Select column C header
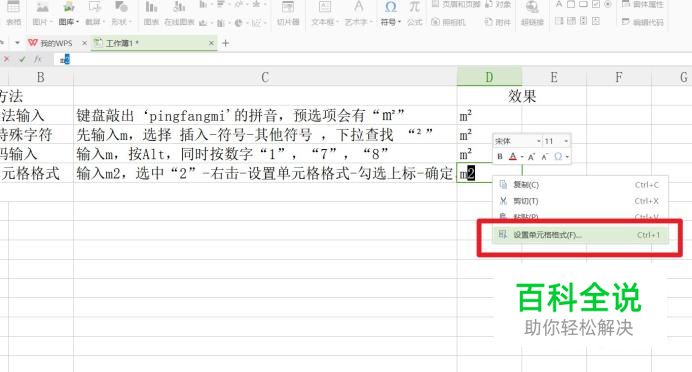The height and width of the screenshot is (372, 692). [265, 77]
